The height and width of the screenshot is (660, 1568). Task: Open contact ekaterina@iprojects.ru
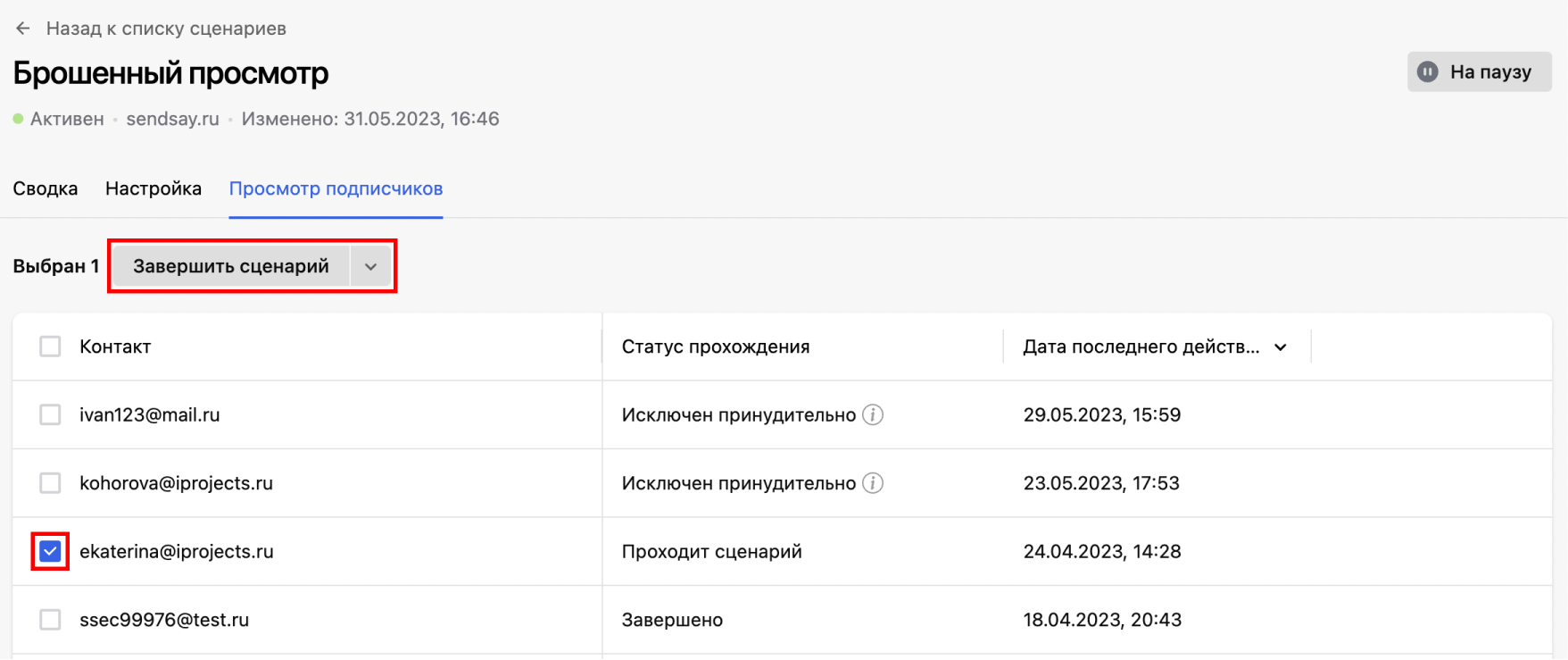tap(177, 552)
